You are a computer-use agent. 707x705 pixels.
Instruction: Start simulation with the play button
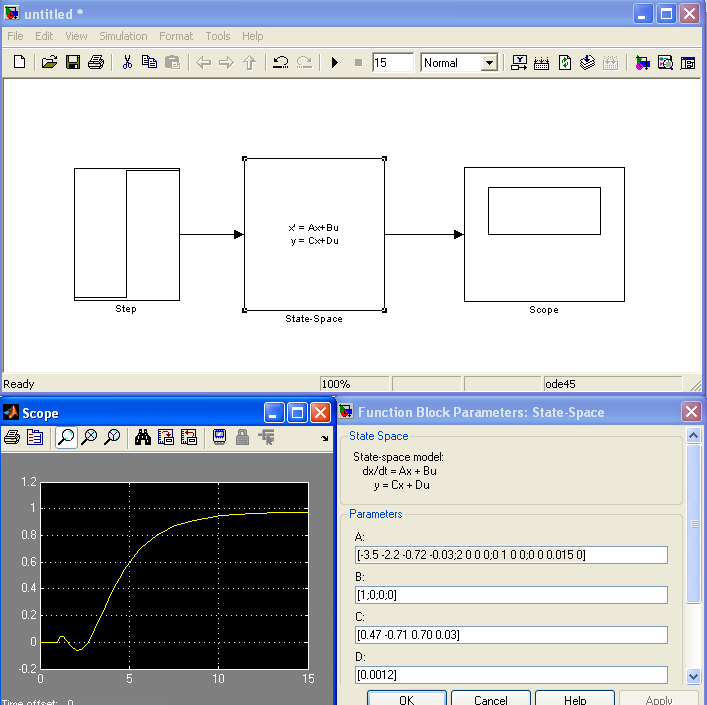tap(335, 62)
